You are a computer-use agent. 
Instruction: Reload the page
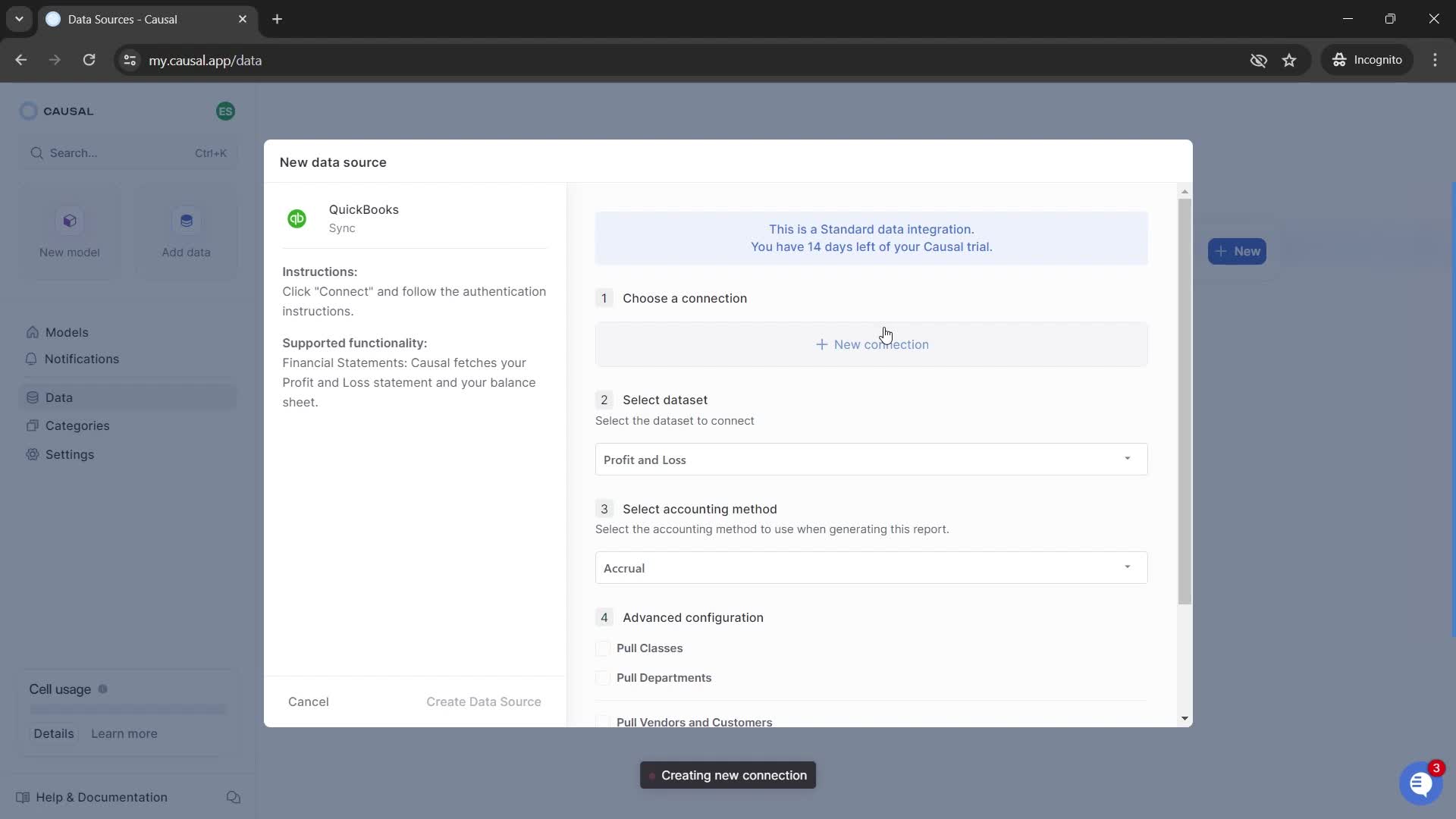pos(89,60)
